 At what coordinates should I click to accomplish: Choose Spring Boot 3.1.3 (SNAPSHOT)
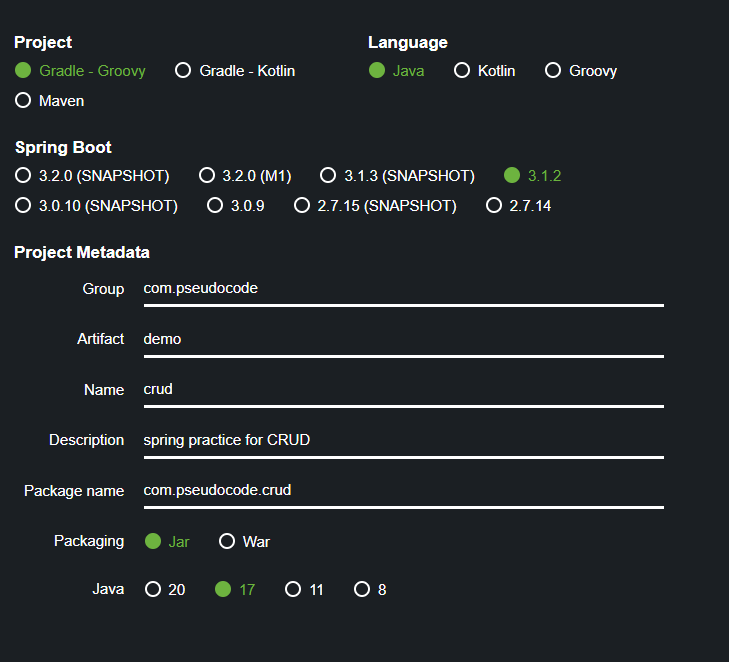click(398, 176)
